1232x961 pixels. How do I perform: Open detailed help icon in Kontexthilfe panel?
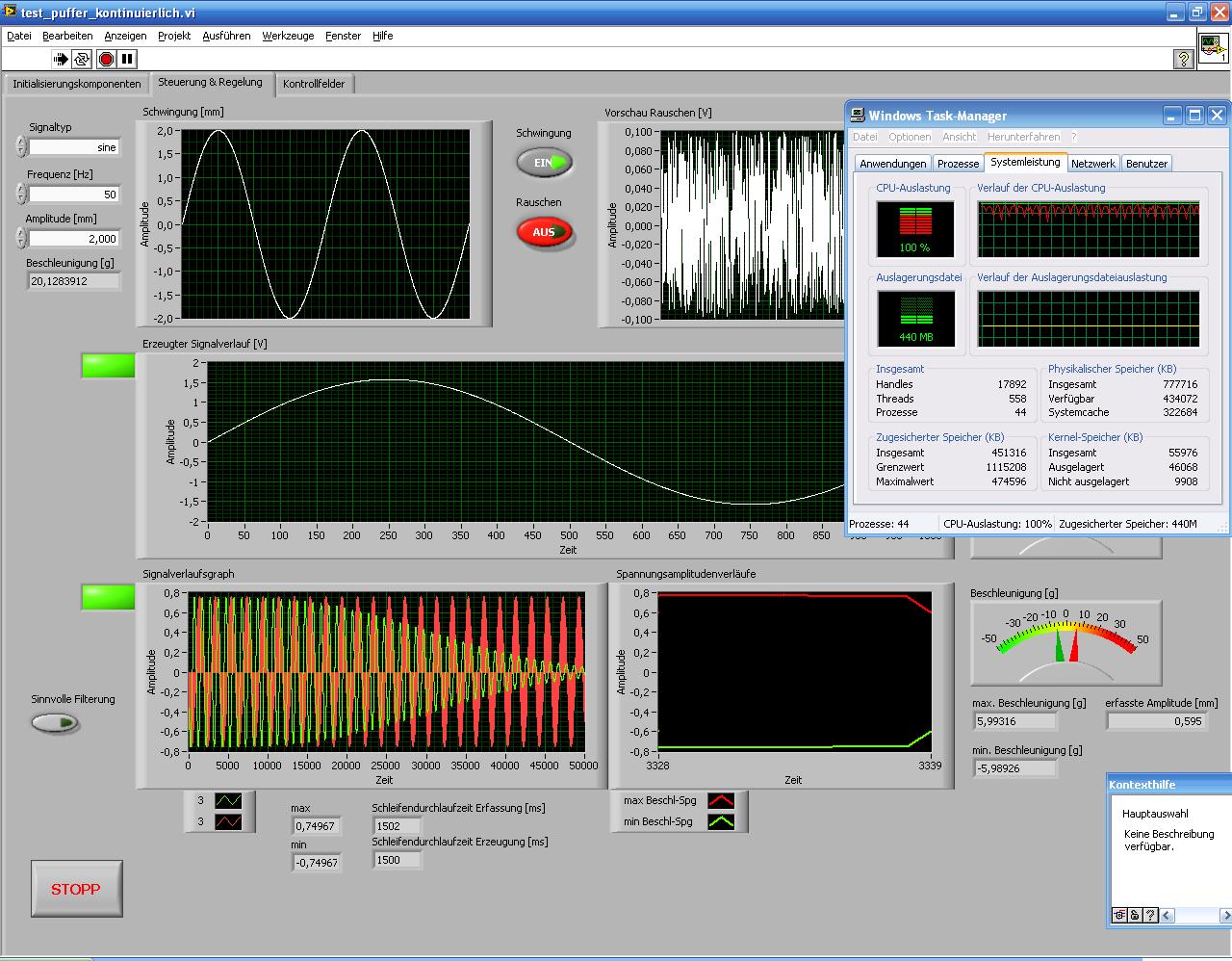click(x=1150, y=915)
